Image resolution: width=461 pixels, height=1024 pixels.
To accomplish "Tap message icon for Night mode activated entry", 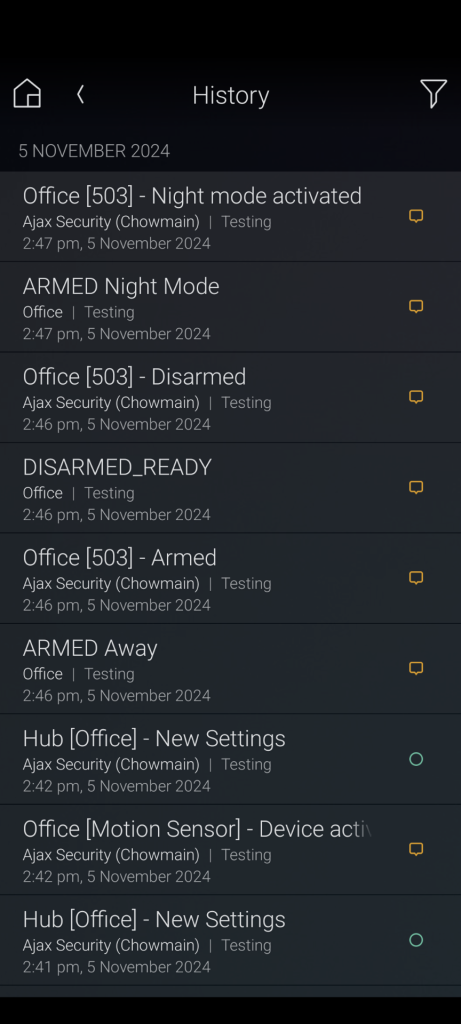I will click(x=416, y=216).
